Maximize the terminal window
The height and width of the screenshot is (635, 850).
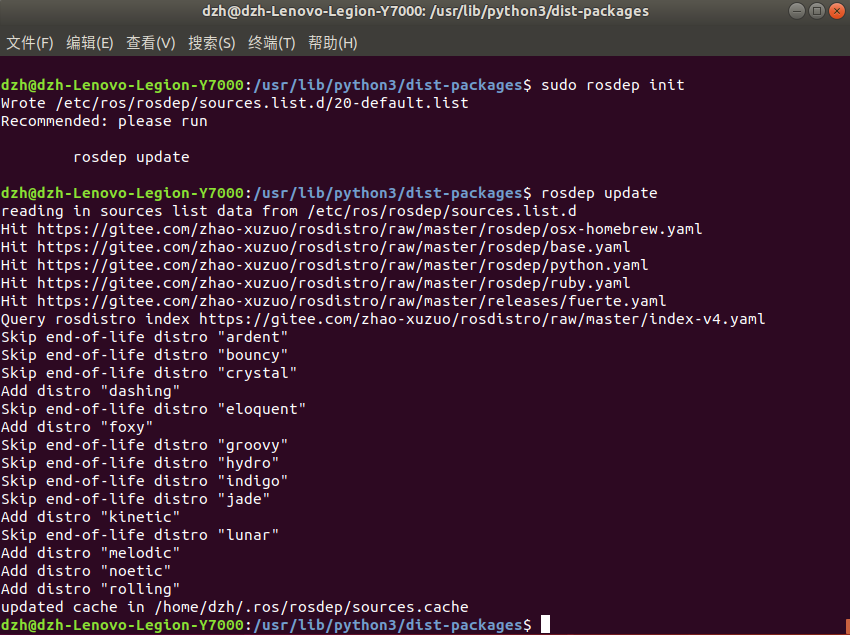coord(817,11)
